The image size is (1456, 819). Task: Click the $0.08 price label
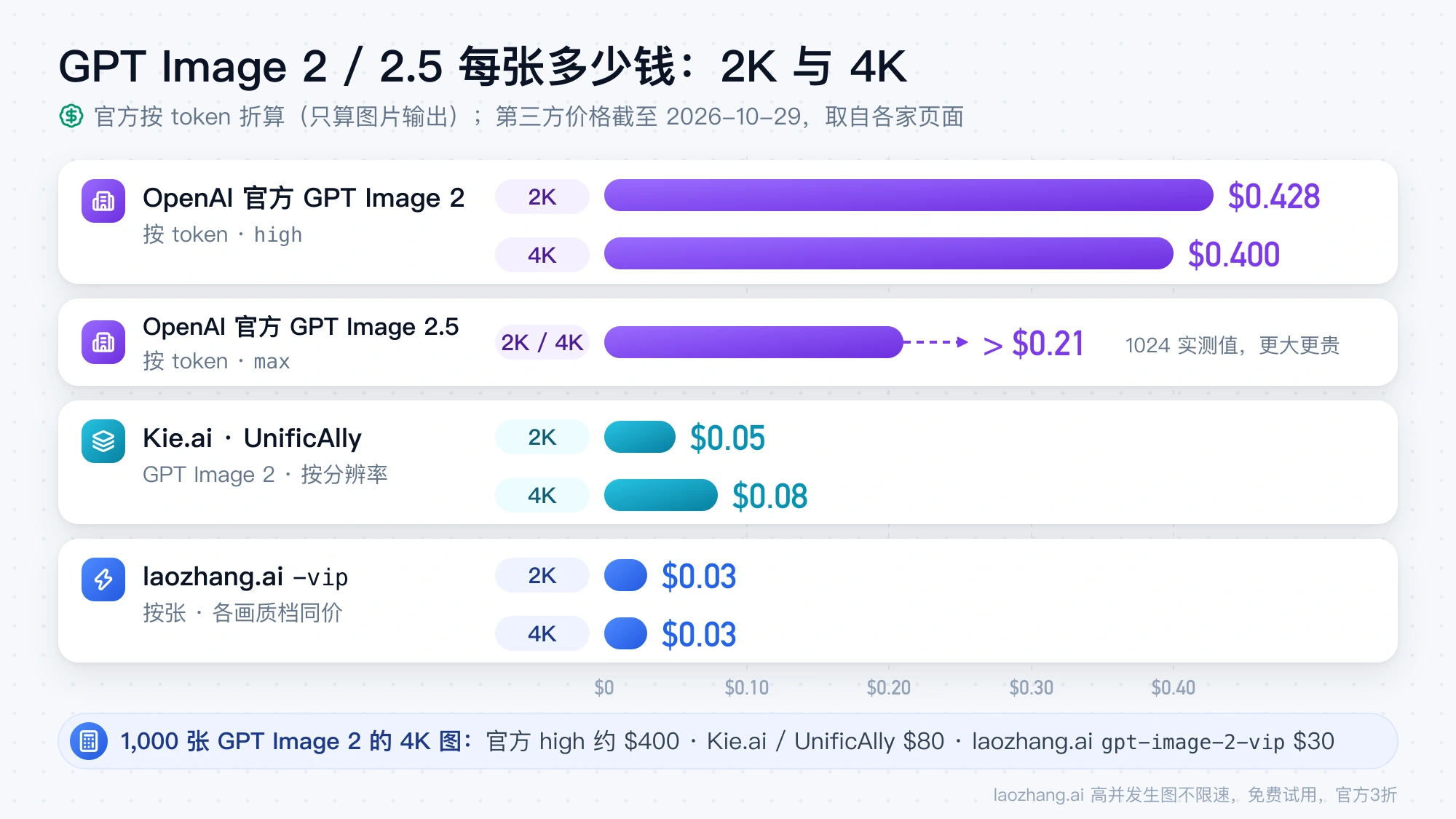[x=769, y=496]
